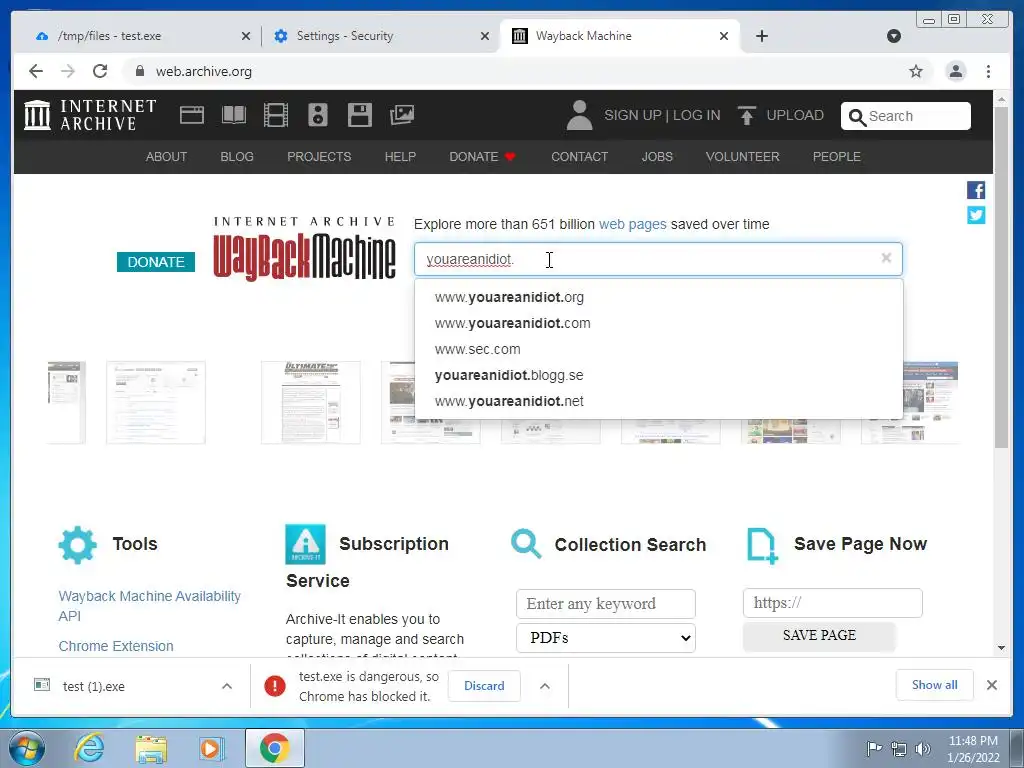This screenshot has width=1024, height=768.
Task: Discard the blocked test.exe download
Action: tap(484, 686)
